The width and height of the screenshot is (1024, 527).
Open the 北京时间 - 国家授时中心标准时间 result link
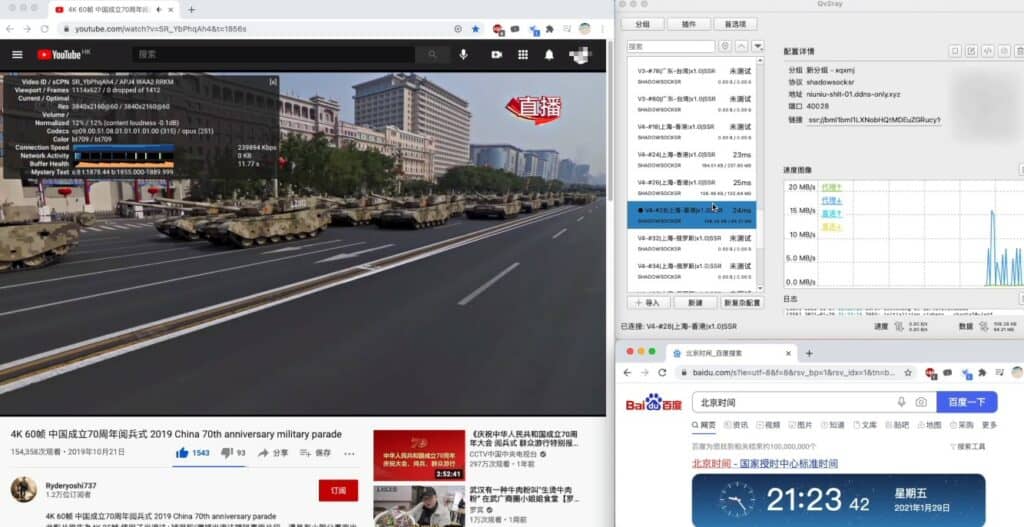(x=765, y=464)
